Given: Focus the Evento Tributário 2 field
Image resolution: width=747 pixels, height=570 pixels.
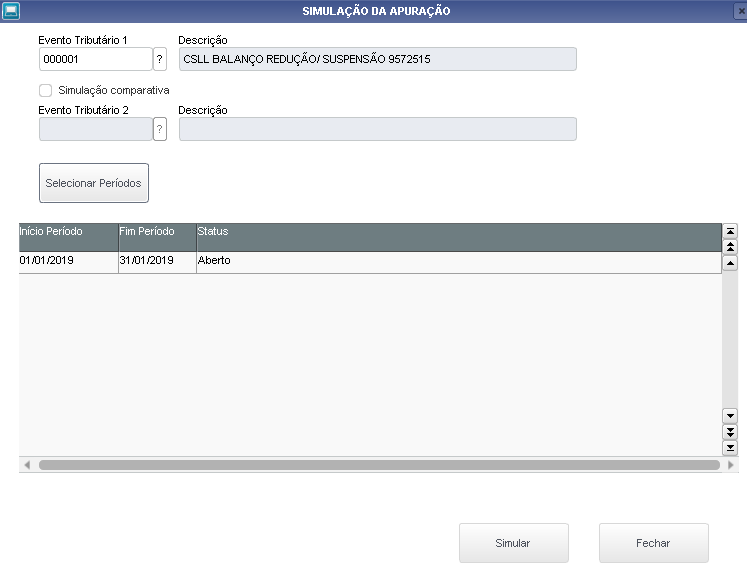Looking at the screenshot, I should 95,129.
